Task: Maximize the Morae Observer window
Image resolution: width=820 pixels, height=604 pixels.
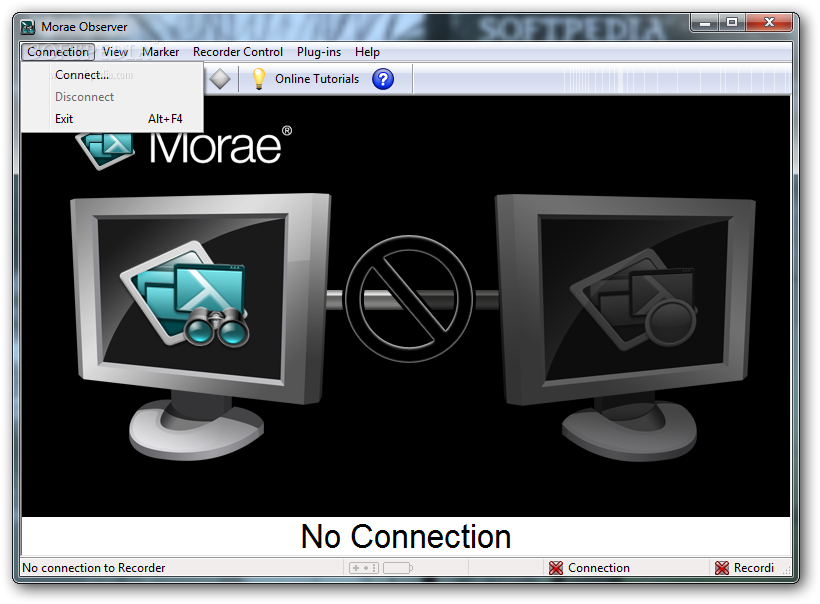Action: point(732,22)
